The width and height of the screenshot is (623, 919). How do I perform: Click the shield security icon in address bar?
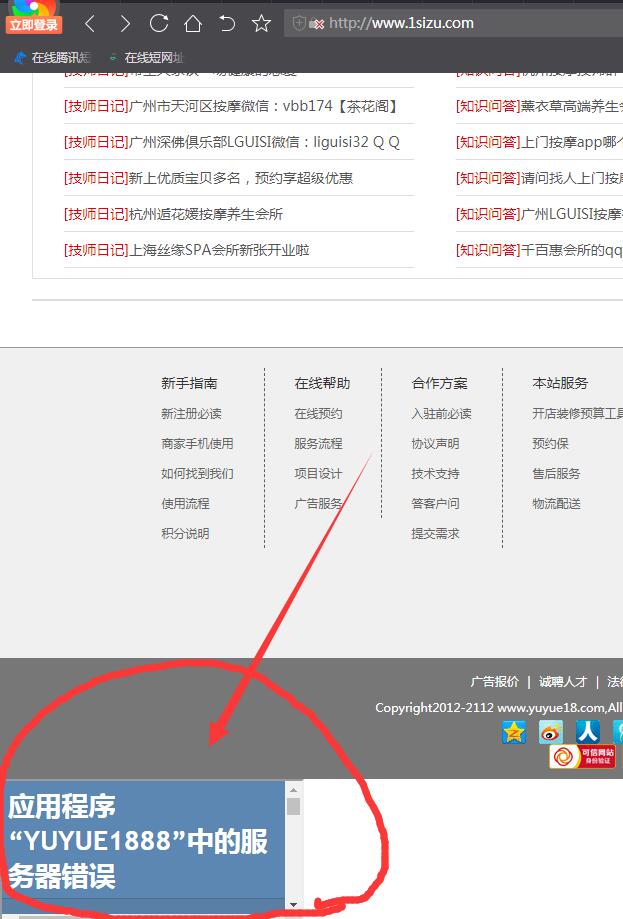(299, 23)
